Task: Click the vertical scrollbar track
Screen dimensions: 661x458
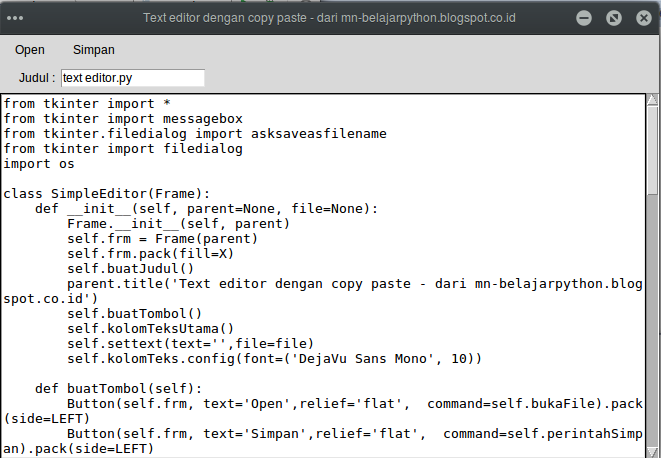Action: pyautogui.click(x=652, y=300)
